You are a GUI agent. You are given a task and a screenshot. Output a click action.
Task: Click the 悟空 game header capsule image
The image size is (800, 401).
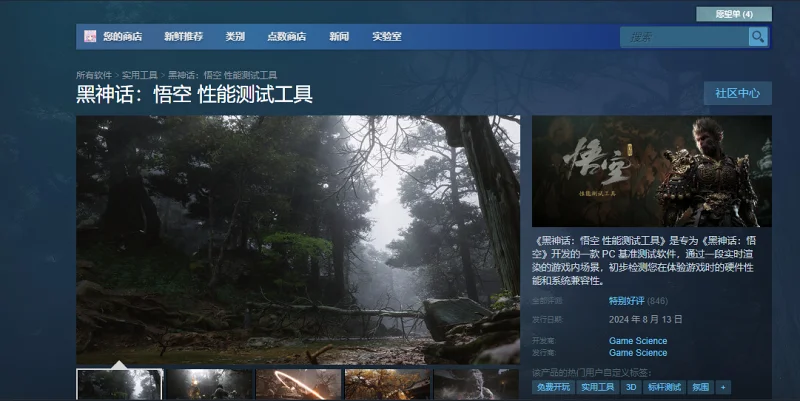click(x=652, y=171)
